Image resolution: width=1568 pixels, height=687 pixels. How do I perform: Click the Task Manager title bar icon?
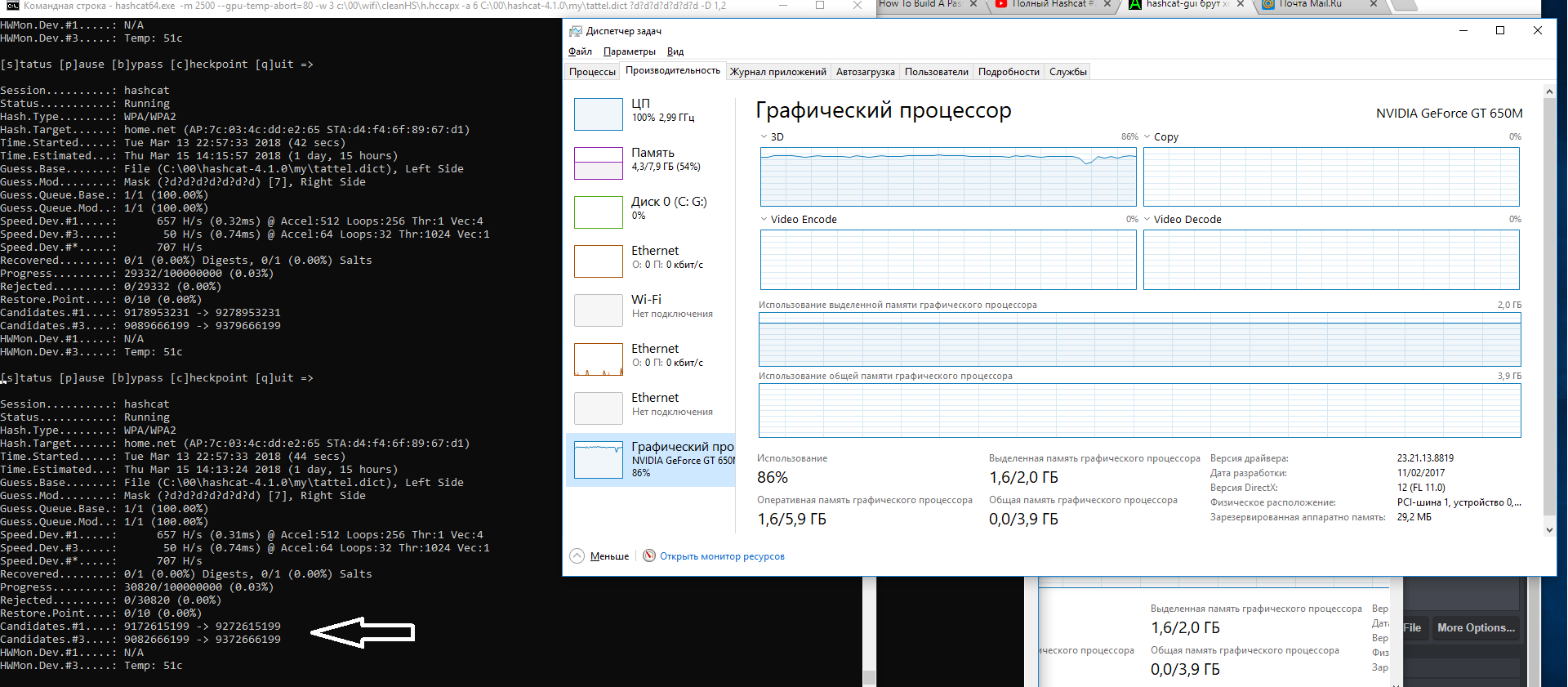click(x=576, y=31)
